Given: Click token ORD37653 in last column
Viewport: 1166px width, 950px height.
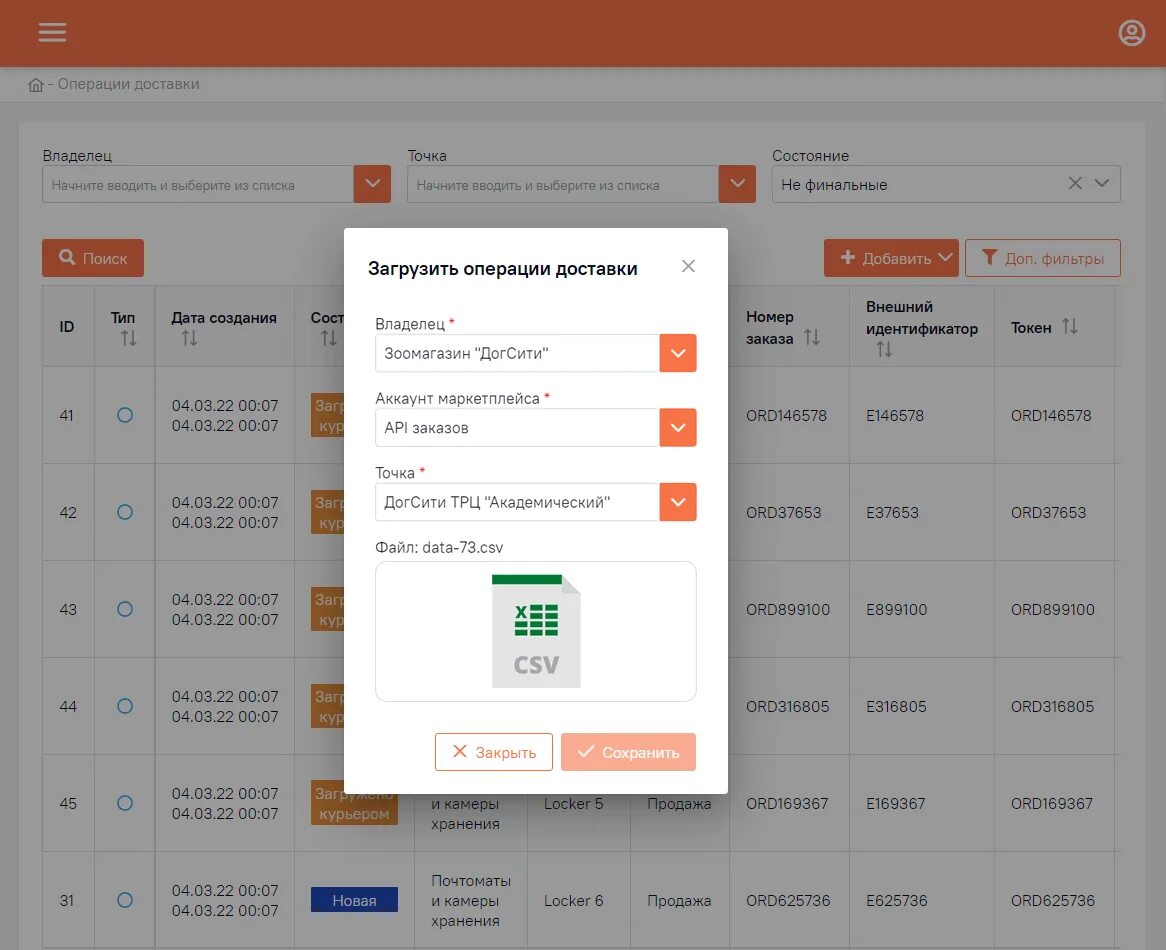Looking at the screenshot, I should (1049, 513).
